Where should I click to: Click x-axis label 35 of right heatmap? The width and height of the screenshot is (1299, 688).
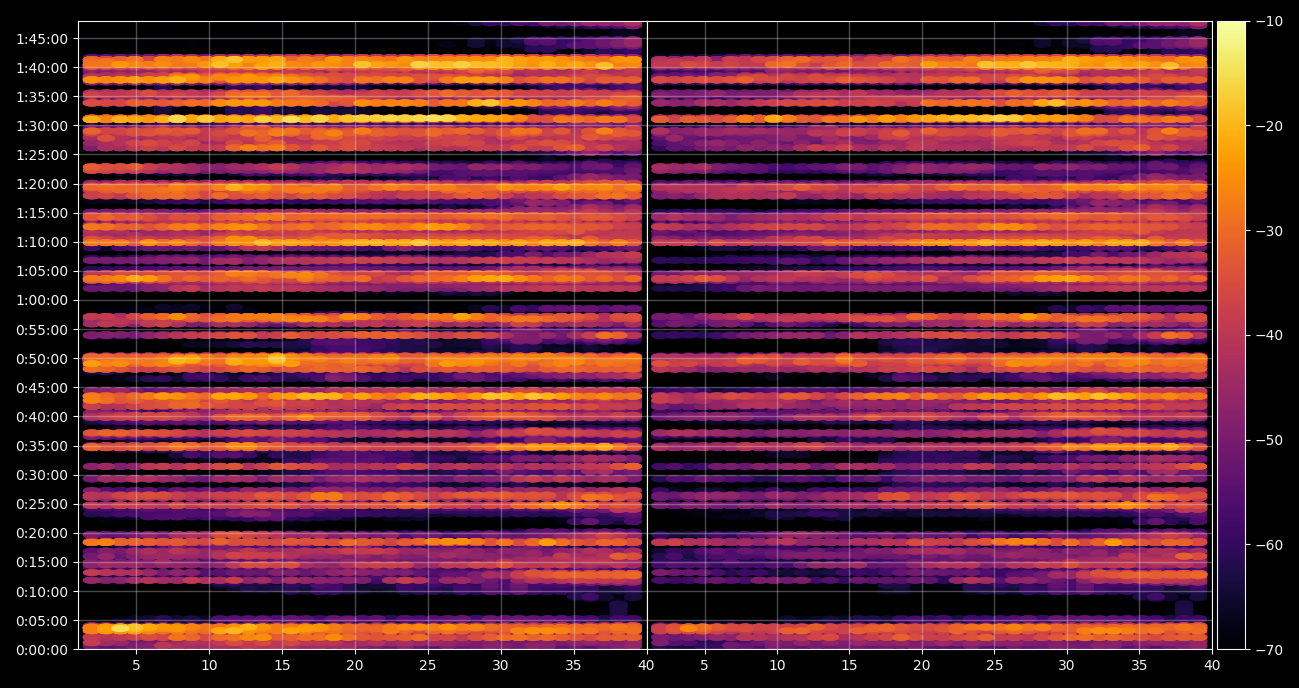(1139, 665)
